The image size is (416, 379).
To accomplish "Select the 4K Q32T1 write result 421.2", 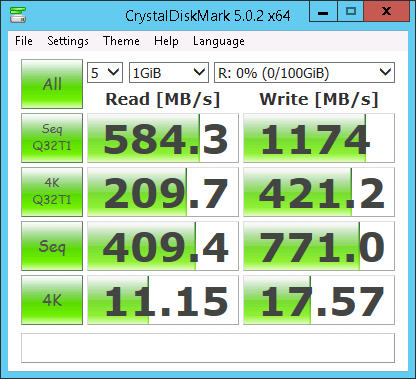I will coord(319,192).
